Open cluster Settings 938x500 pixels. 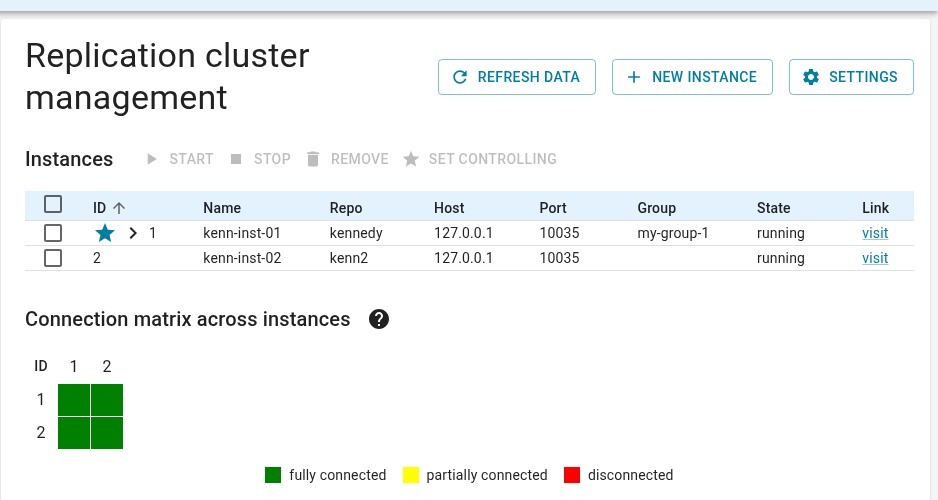click(851, 77)
